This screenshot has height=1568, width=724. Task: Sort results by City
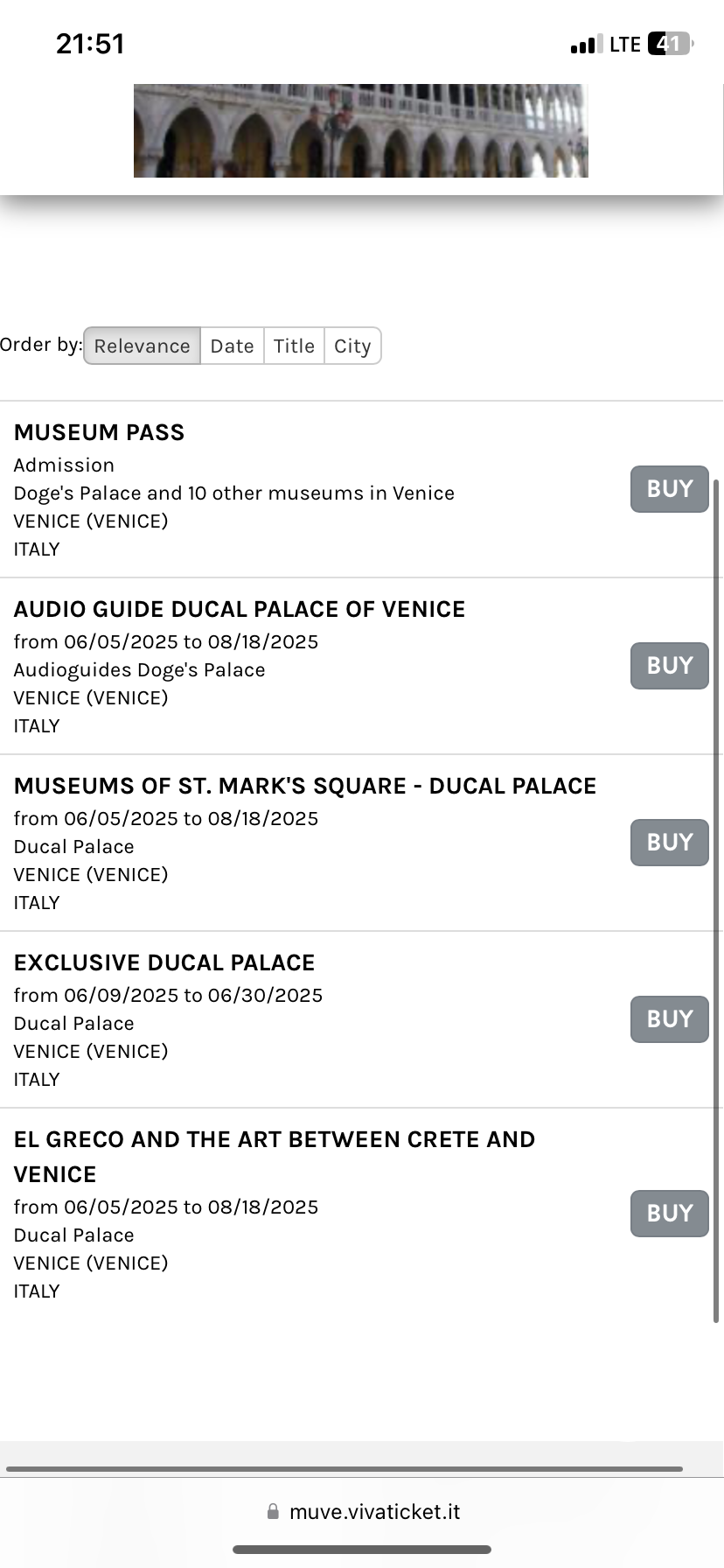352,346
